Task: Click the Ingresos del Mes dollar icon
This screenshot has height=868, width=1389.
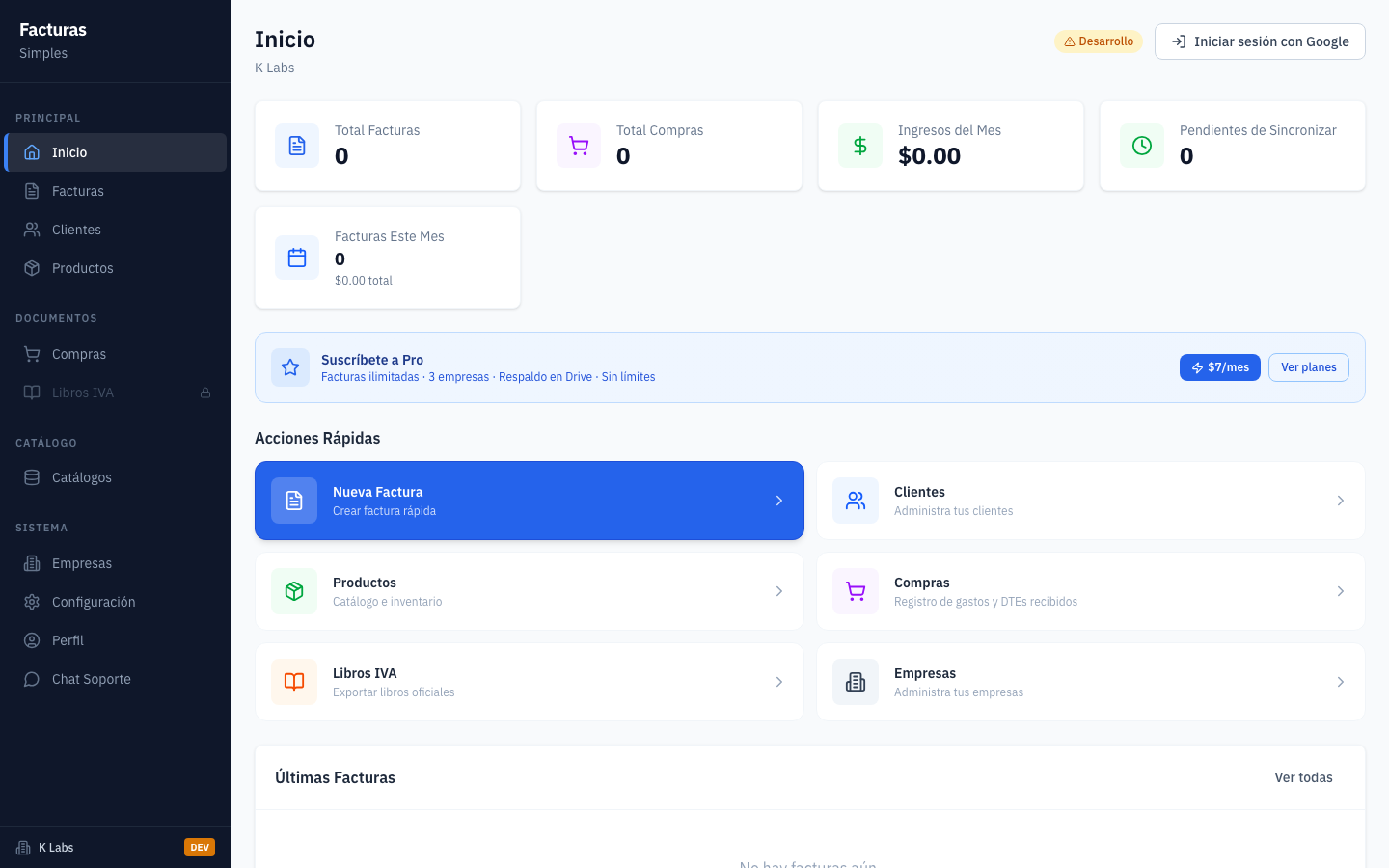Action: (x=860, y=146)
